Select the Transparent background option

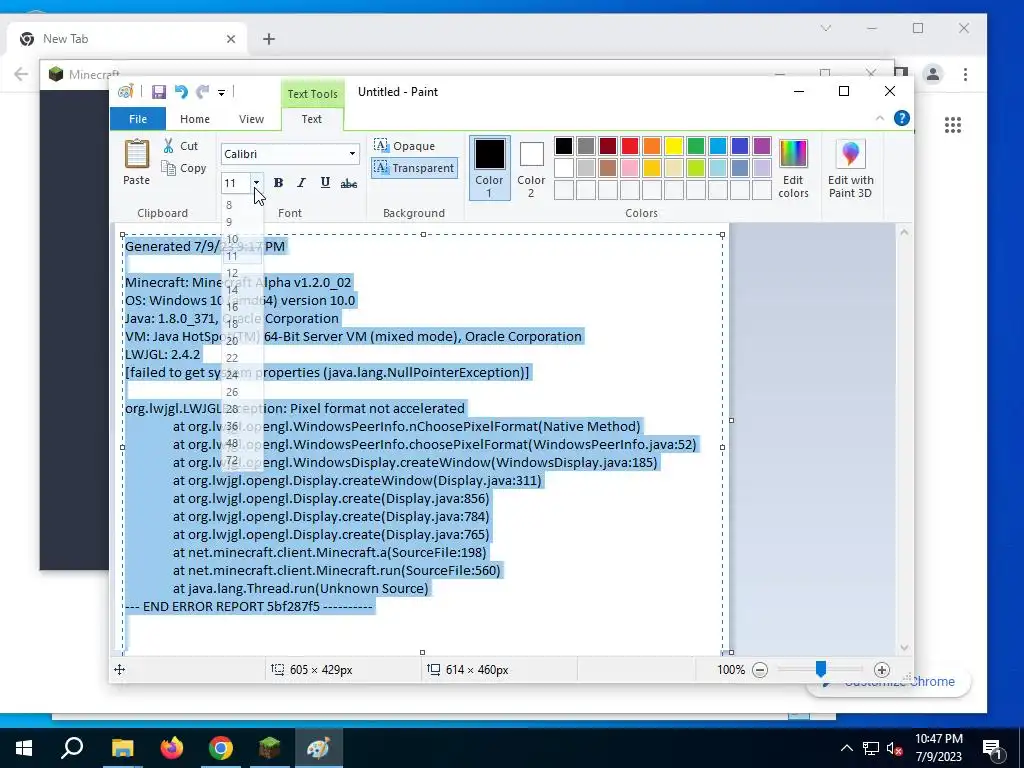pos(415,168)
